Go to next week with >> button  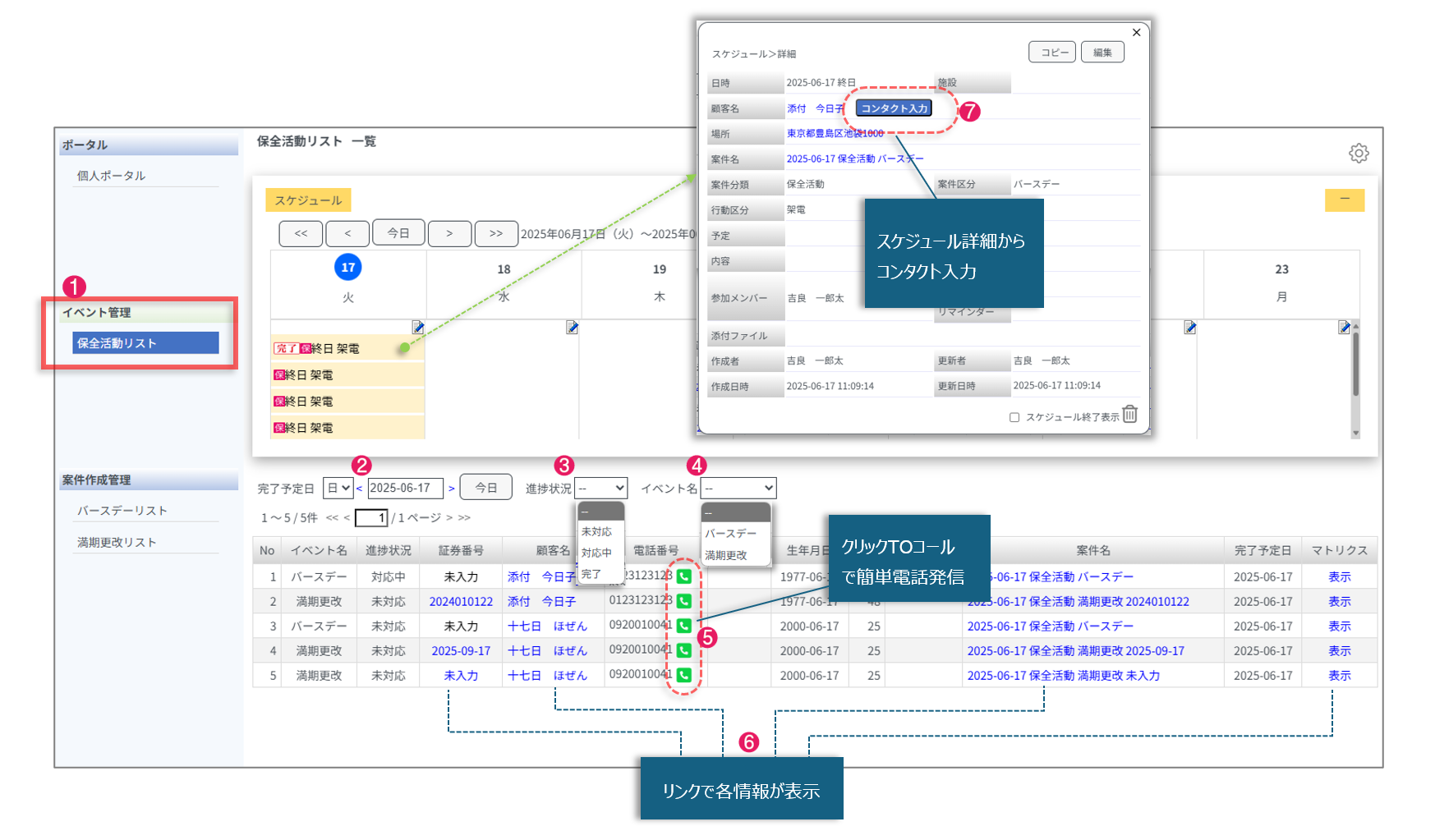click(x=496, y=233)
